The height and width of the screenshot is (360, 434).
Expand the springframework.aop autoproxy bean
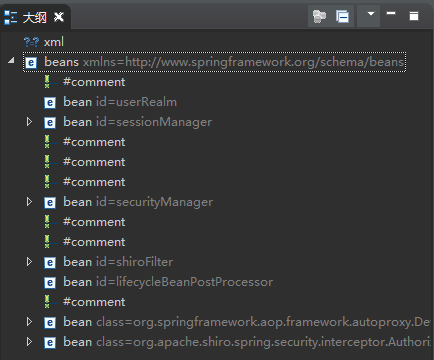point(29,322)
